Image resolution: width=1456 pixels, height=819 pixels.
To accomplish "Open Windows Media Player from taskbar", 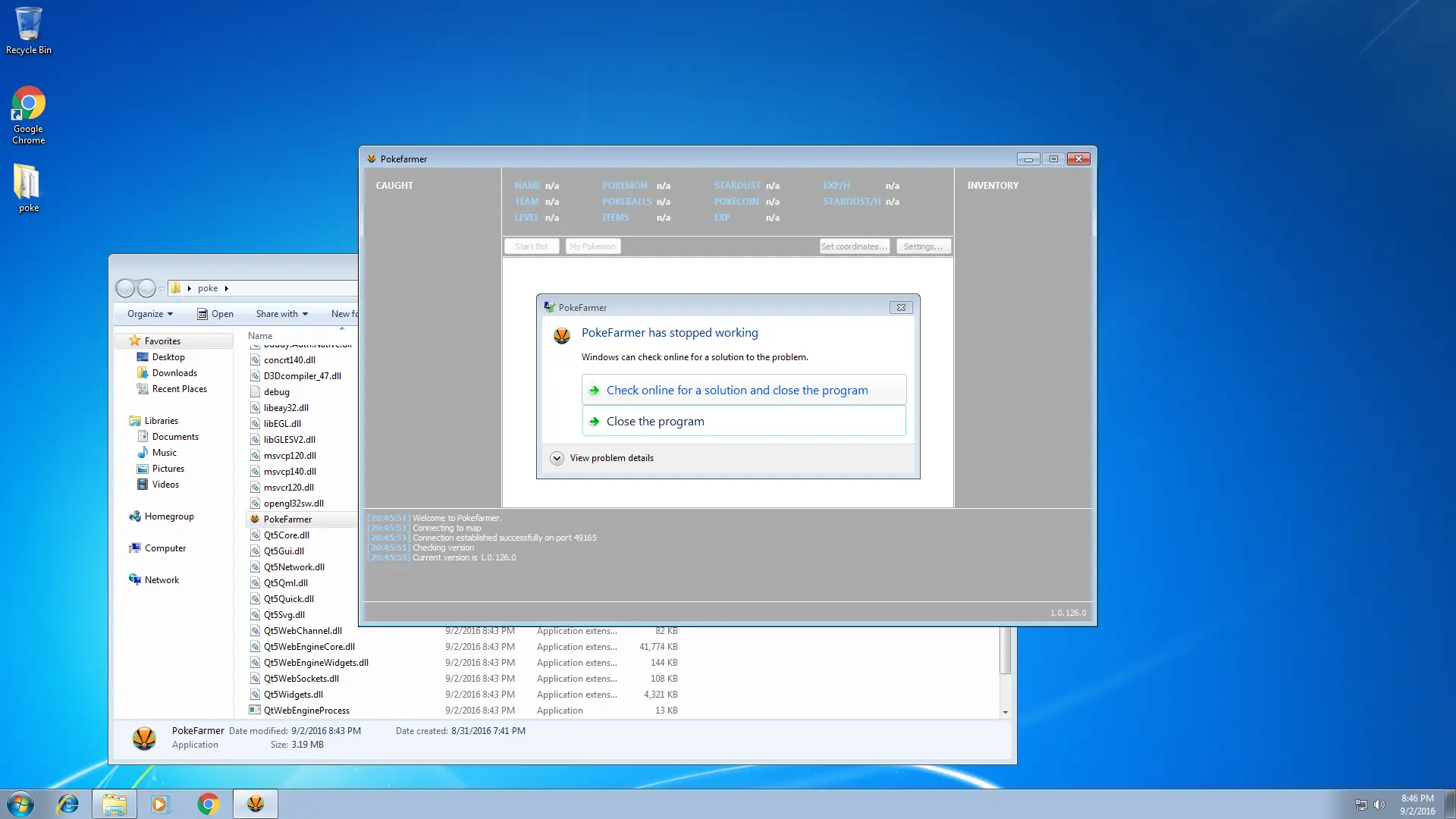I will coord(160,804).
